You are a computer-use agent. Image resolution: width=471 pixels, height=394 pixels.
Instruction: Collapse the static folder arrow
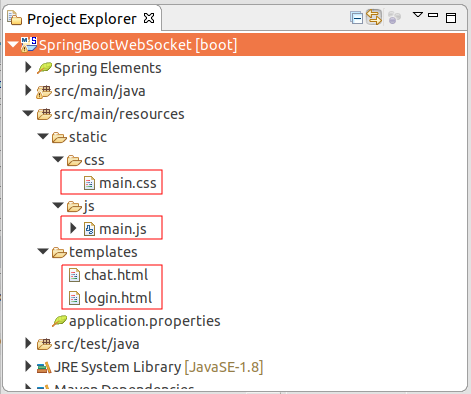(43, 136)
